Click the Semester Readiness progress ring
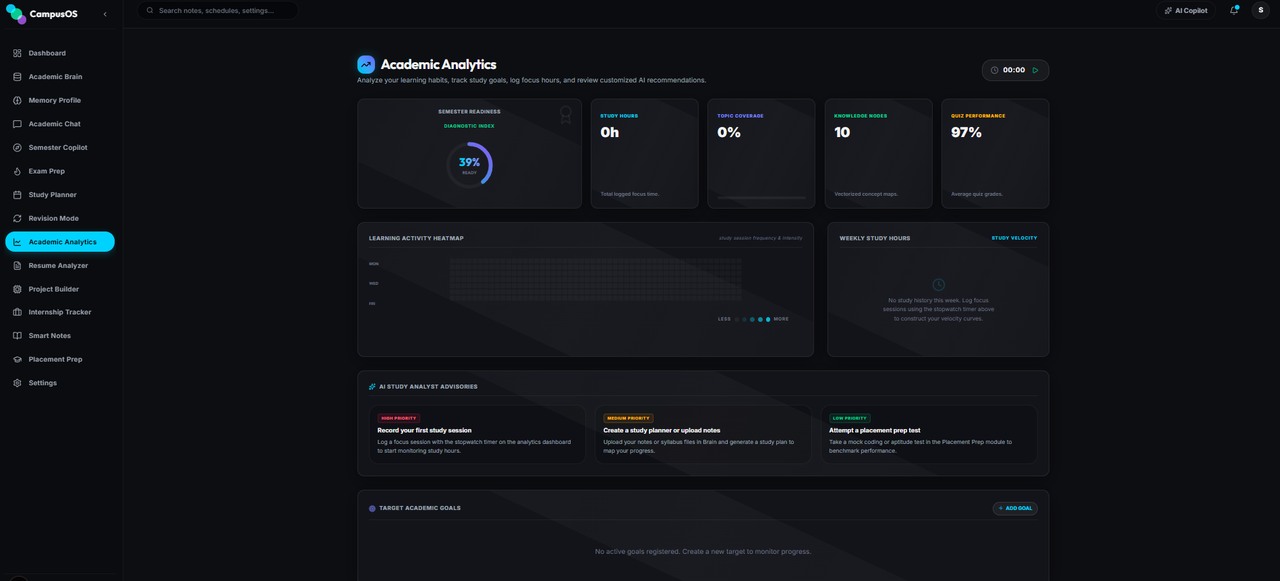The image size is (1280, 581). 469,164
